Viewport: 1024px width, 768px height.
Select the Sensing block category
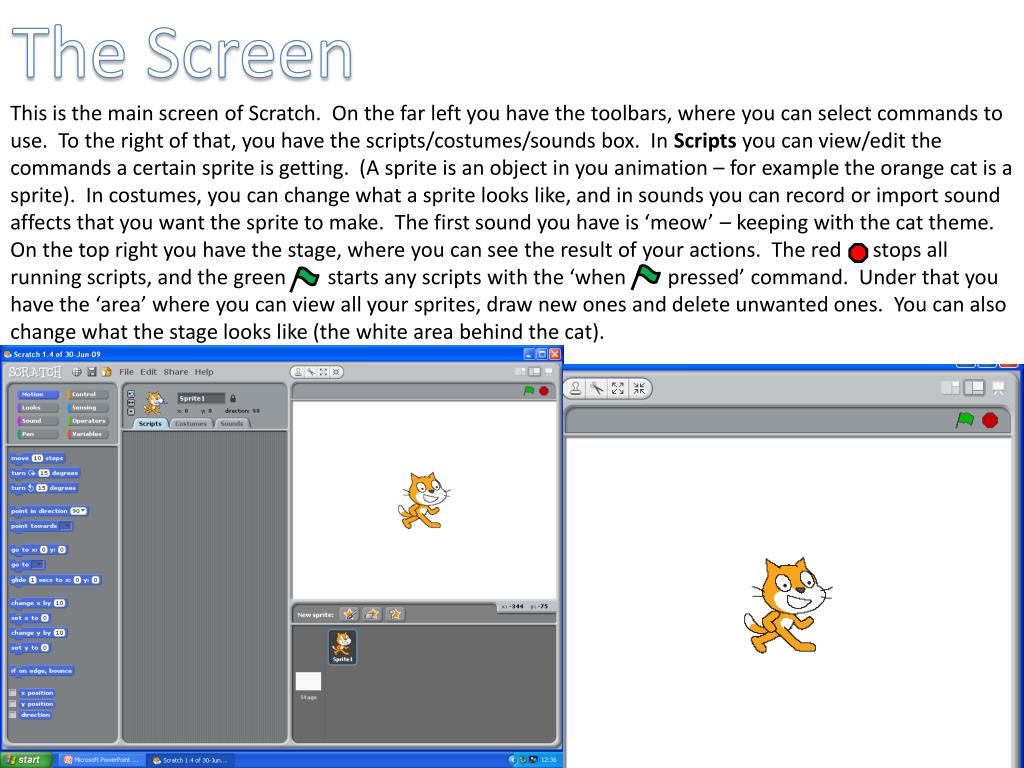88,408
